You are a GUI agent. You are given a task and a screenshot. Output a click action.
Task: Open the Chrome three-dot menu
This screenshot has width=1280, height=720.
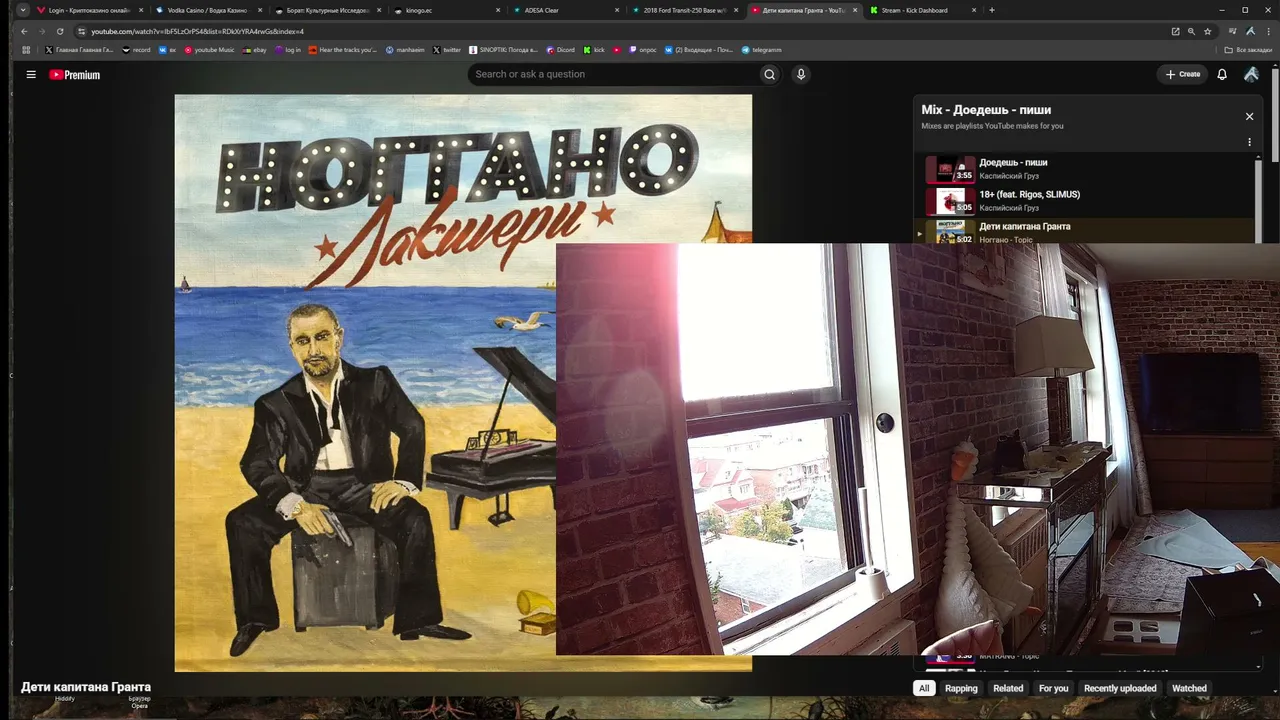(x=1269, y=31)
